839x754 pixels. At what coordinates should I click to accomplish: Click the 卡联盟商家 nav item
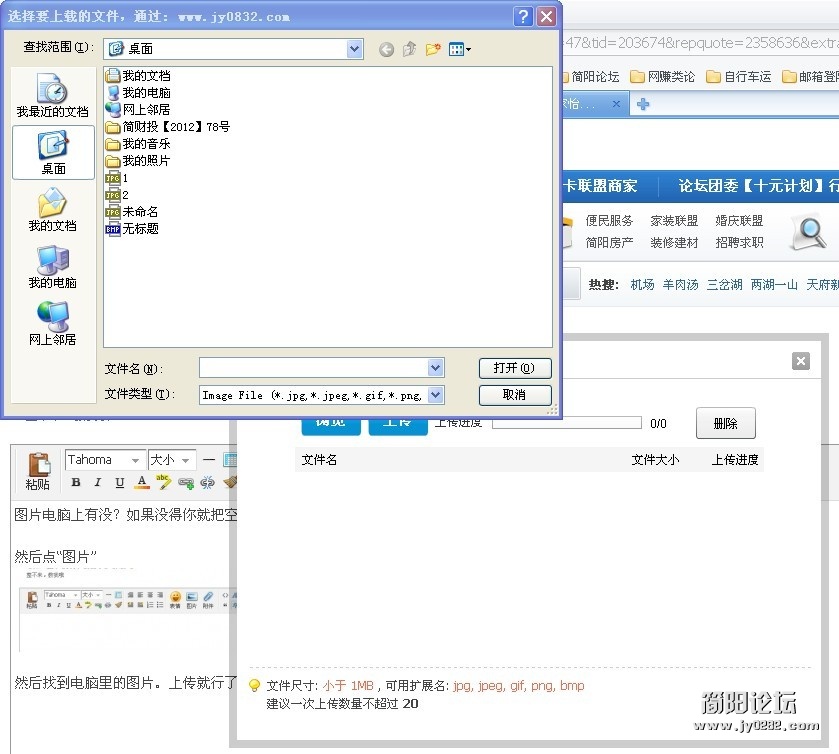[600, 186]
